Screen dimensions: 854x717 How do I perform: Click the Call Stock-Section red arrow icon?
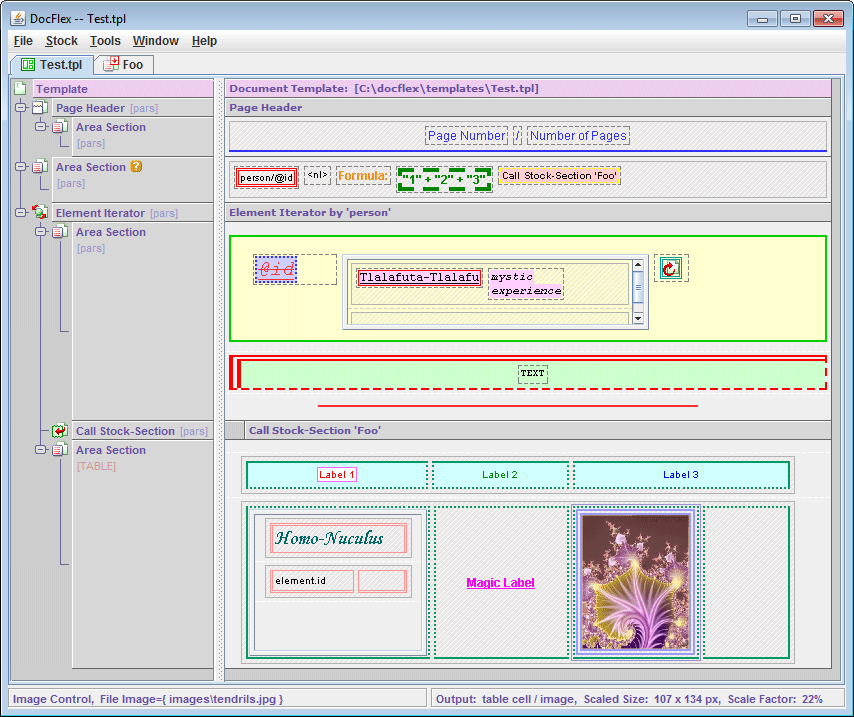(59, 430)
